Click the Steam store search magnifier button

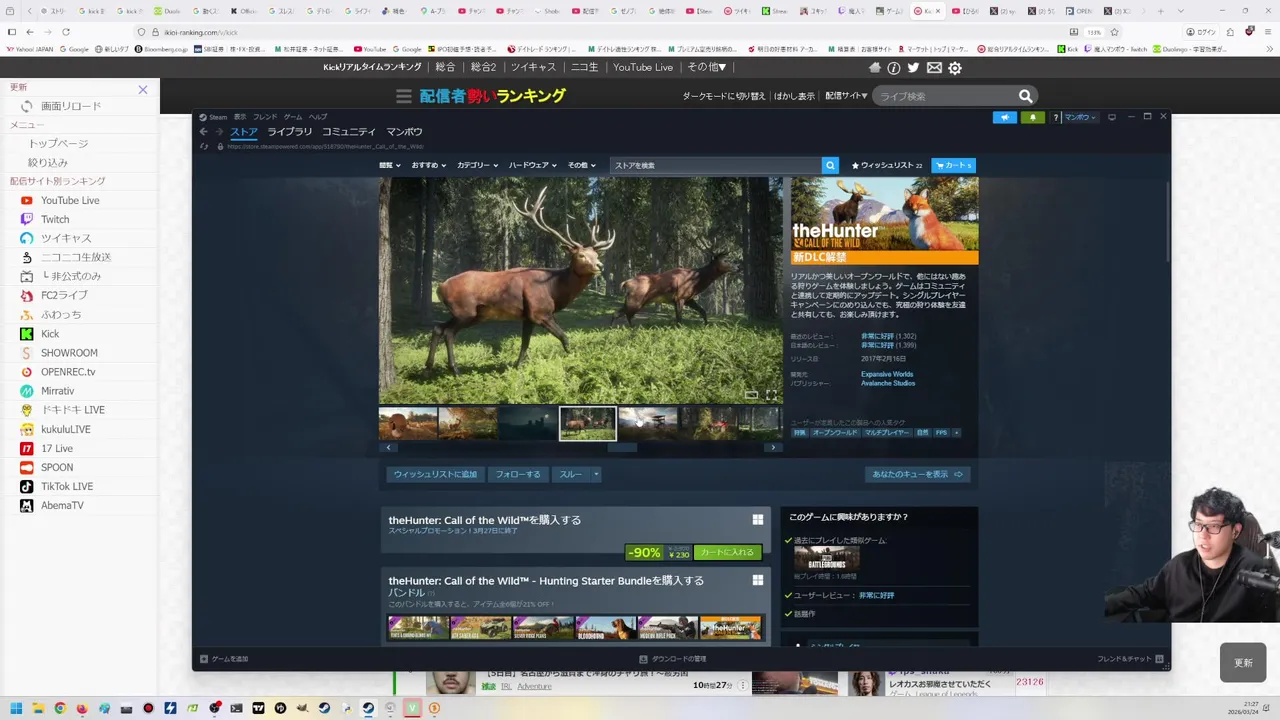coord(830,165)
